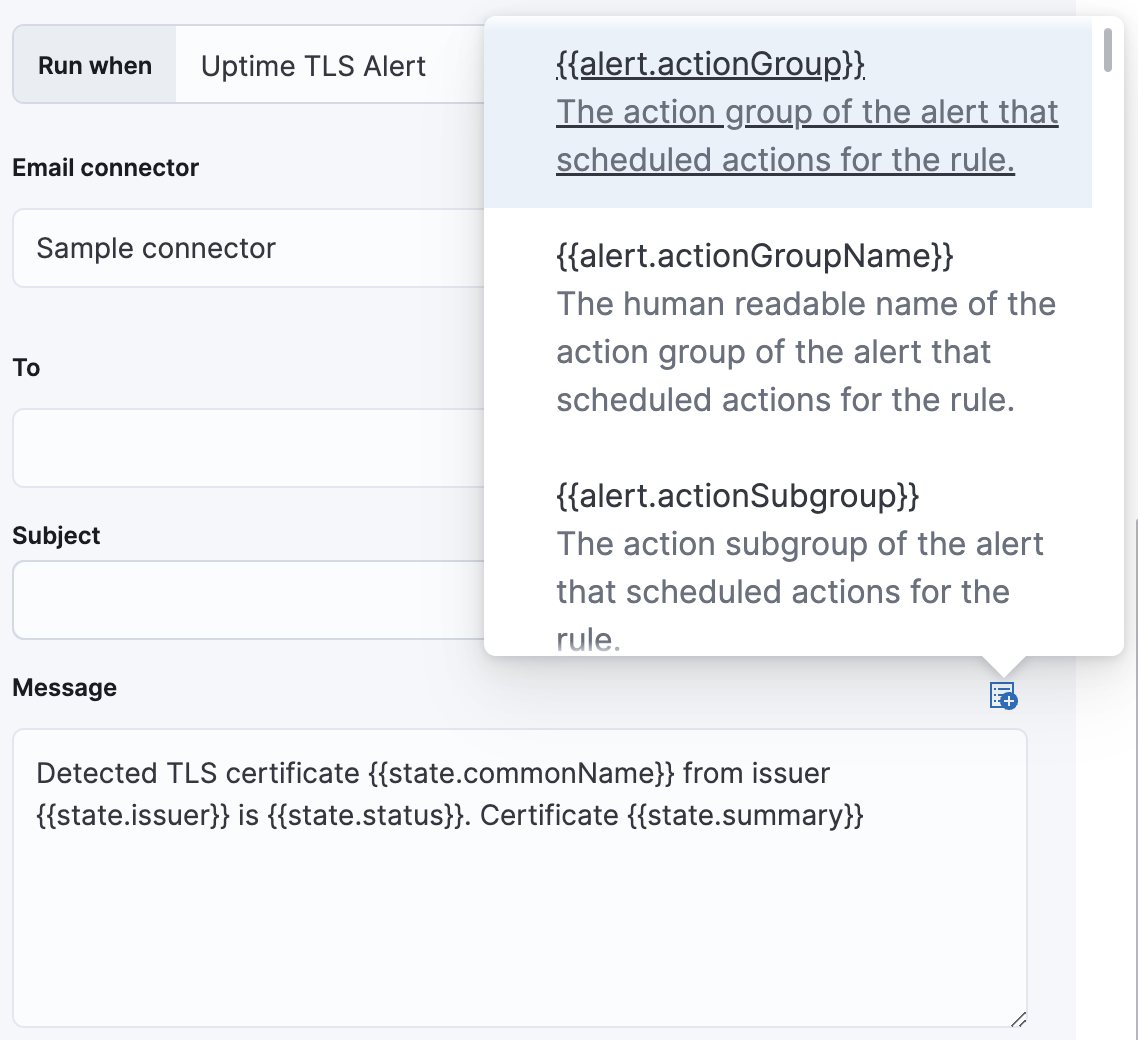Viewport: 1138px width, 1040px height.
Task: Click the Message field label
Action: coord(64,687)
